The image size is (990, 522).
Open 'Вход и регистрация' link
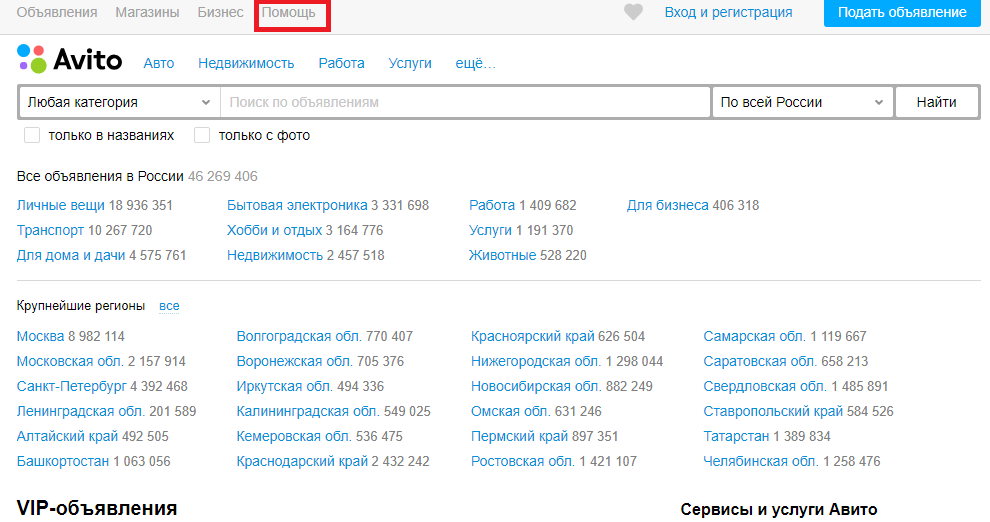coord(728,13)
